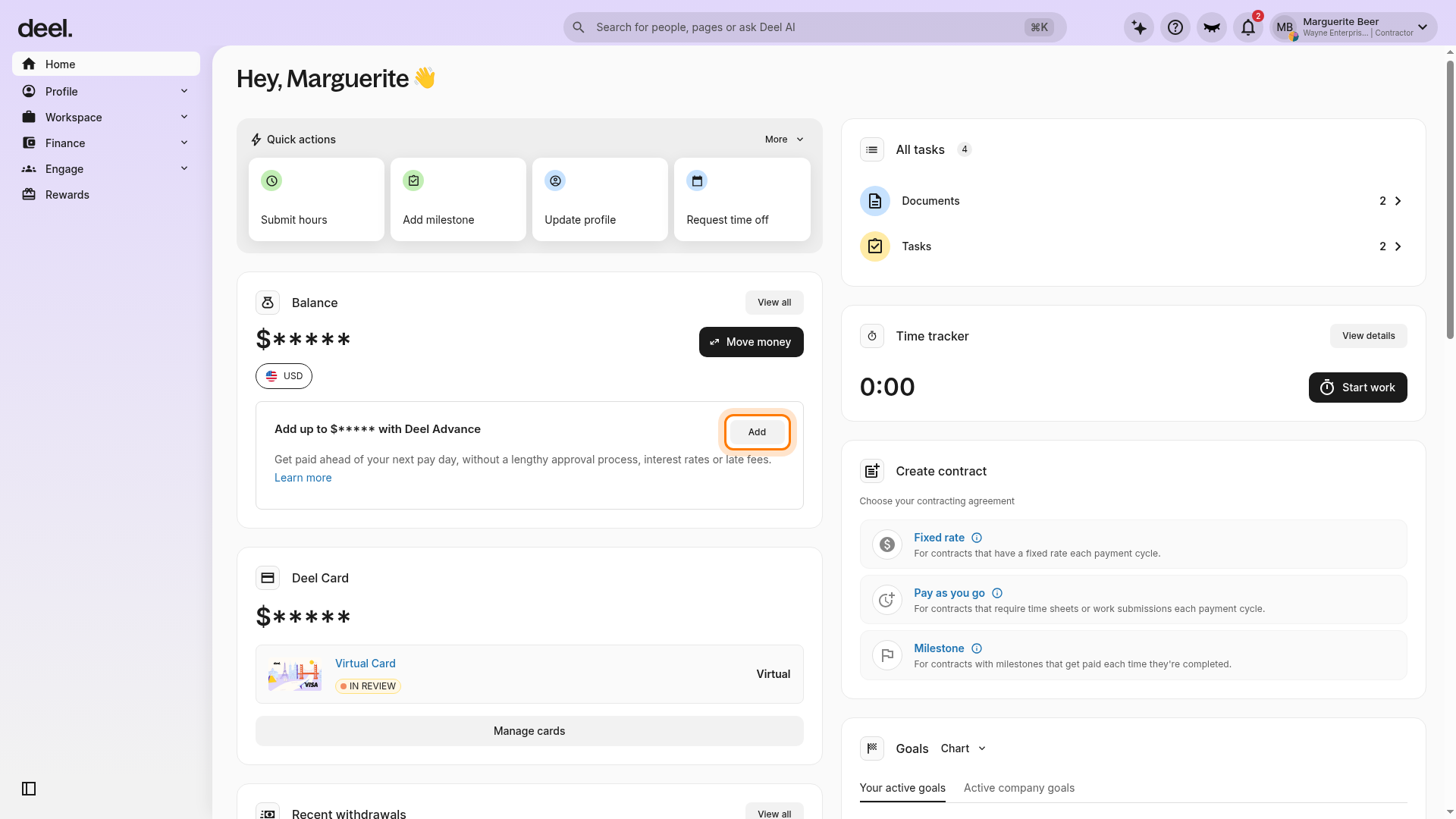
Task: Click the MB profile avatar
Action: coord(1285,27)
